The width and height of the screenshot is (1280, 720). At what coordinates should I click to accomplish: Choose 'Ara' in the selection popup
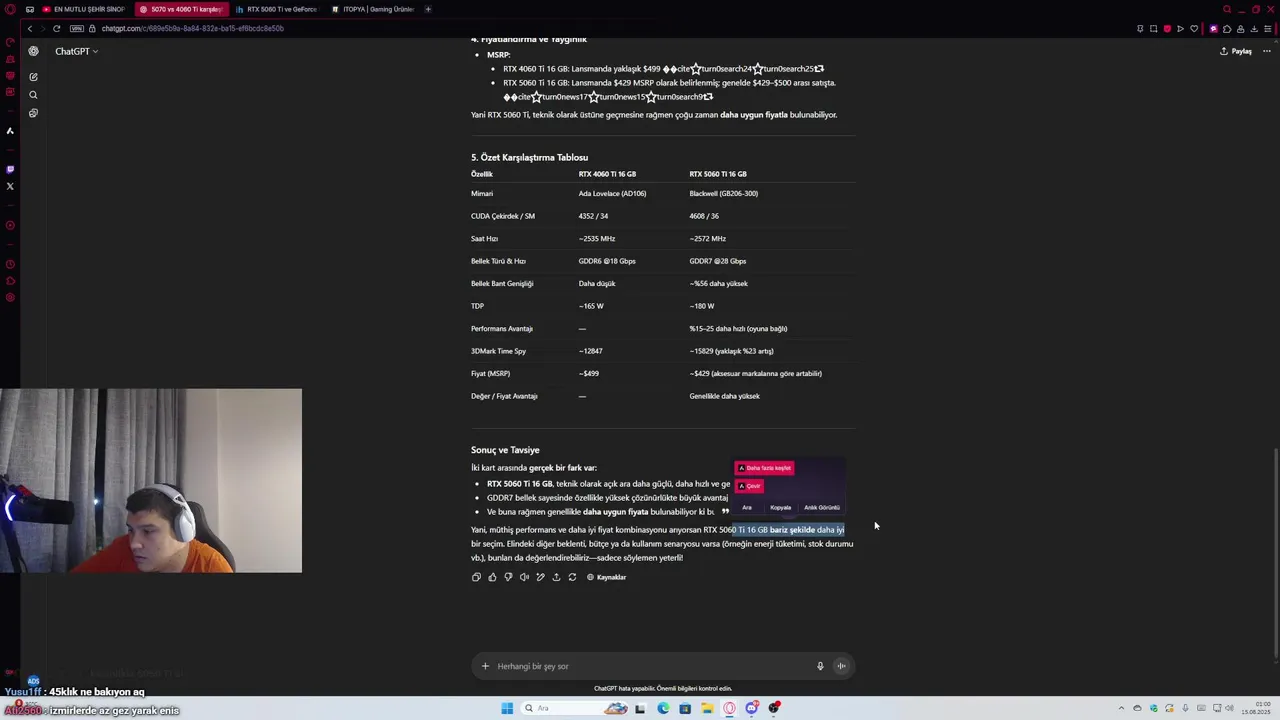point(747,507)
